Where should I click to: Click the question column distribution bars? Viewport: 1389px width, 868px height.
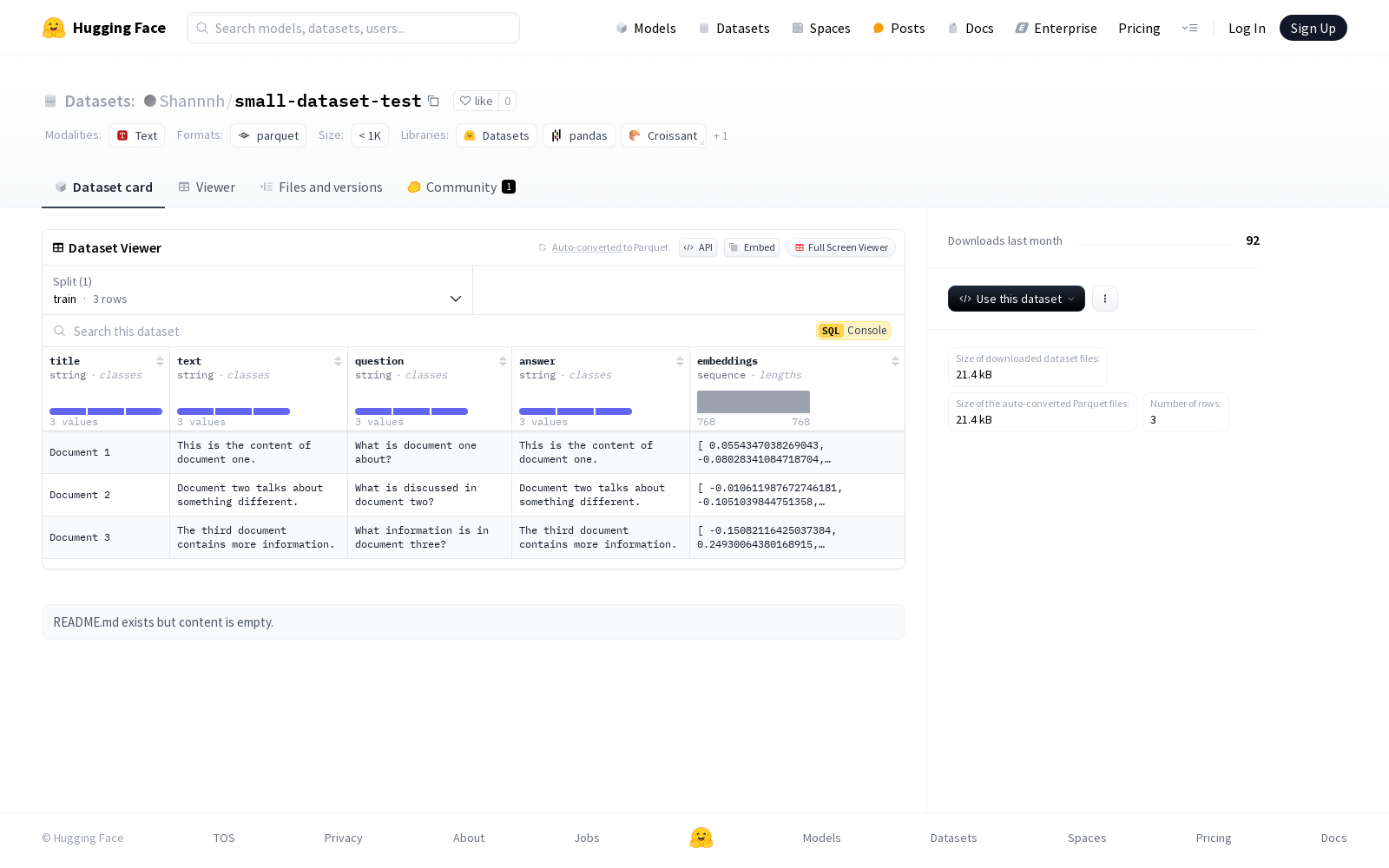[x=411, y=411]
